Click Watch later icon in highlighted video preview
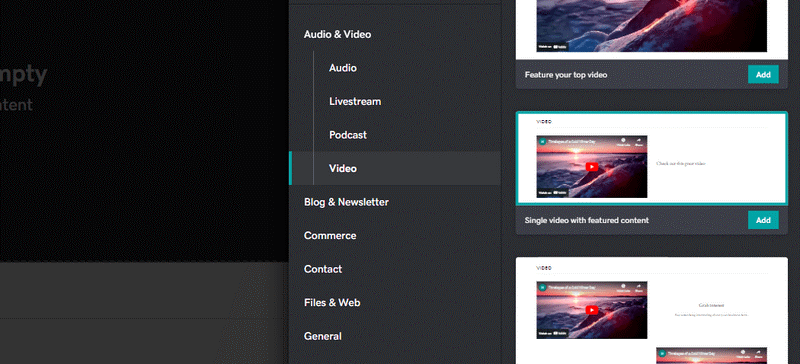Viewport: 800px width, 364px height. coord(623,142)
